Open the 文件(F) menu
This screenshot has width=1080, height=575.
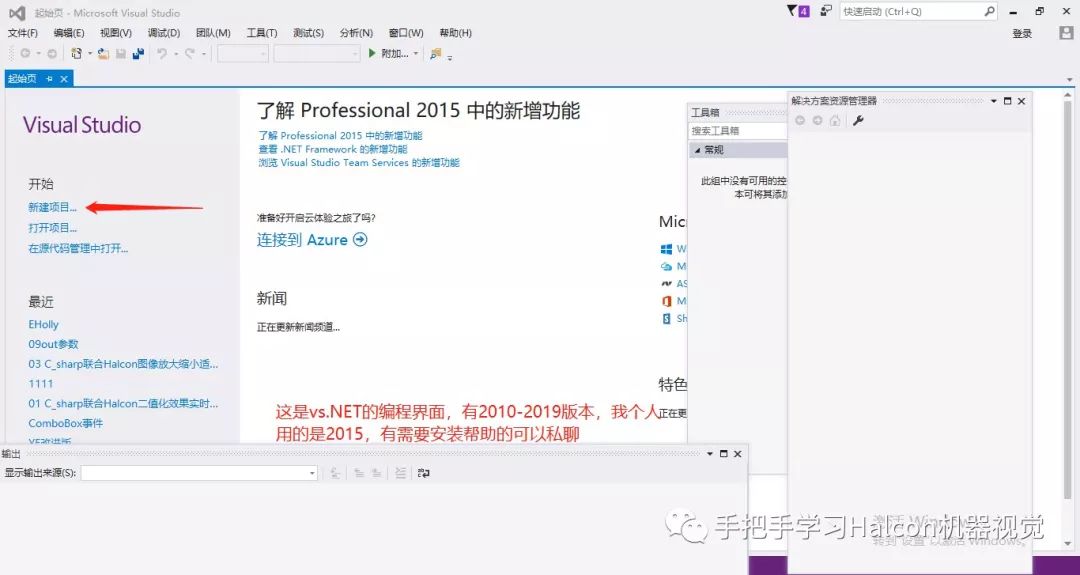pyautogui.click(x=23, y=32)
